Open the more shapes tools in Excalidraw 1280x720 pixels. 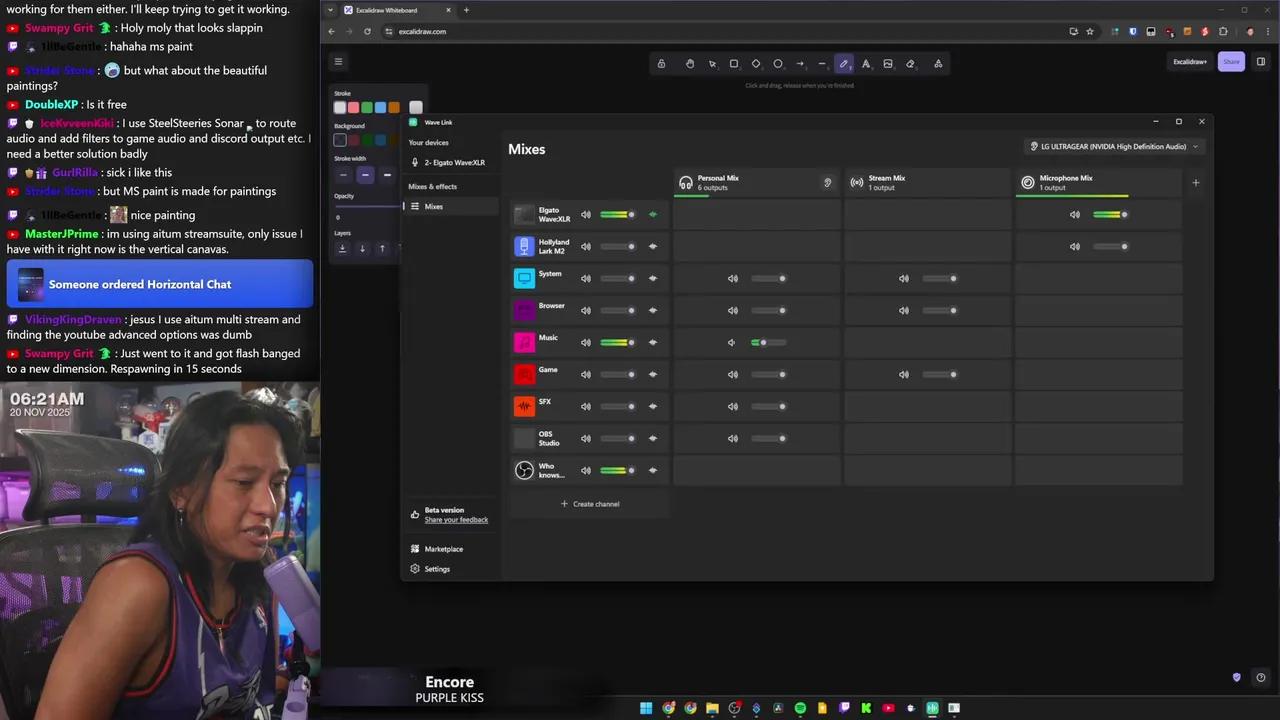[938, 63]
